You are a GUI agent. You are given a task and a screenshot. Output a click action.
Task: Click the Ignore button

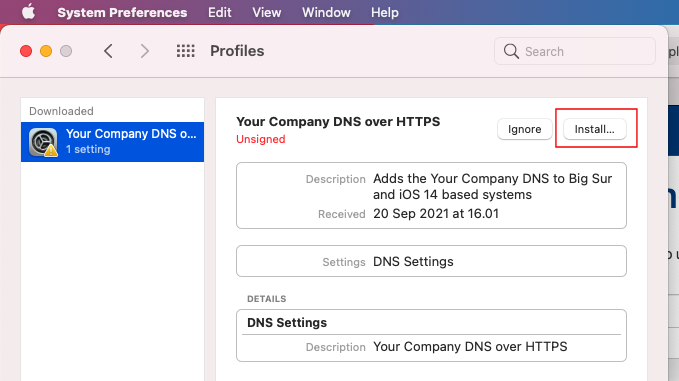[524, 129]
